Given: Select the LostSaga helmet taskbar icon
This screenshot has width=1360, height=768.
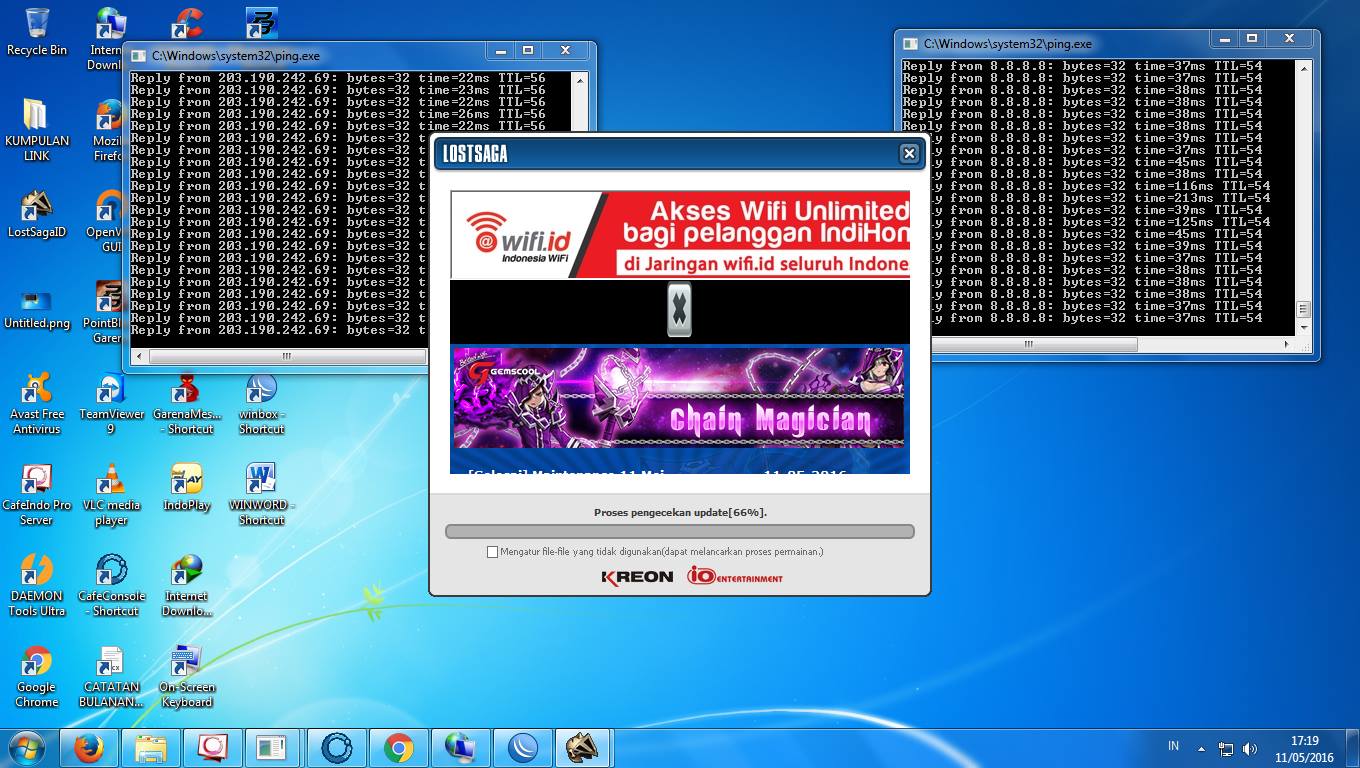Looking at the screenshot, I should point(583,748).
